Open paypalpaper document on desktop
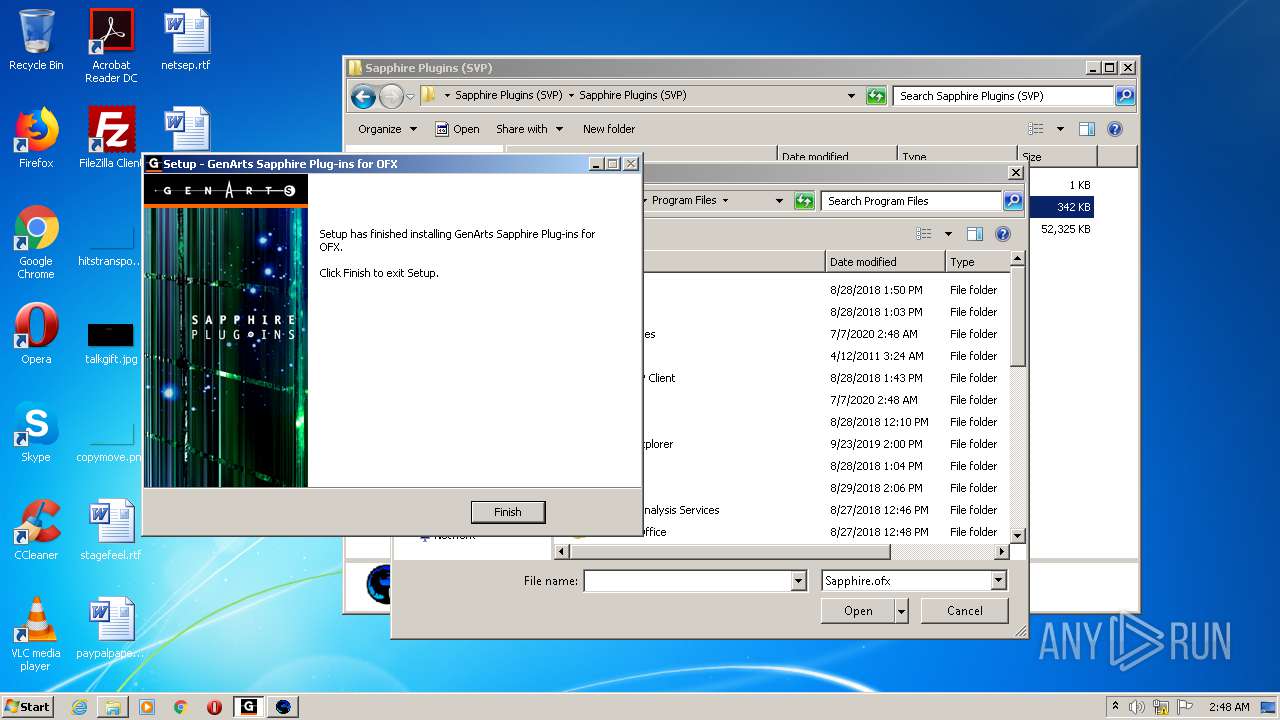This screenshot has width=1280, height=720. point(111,628)
